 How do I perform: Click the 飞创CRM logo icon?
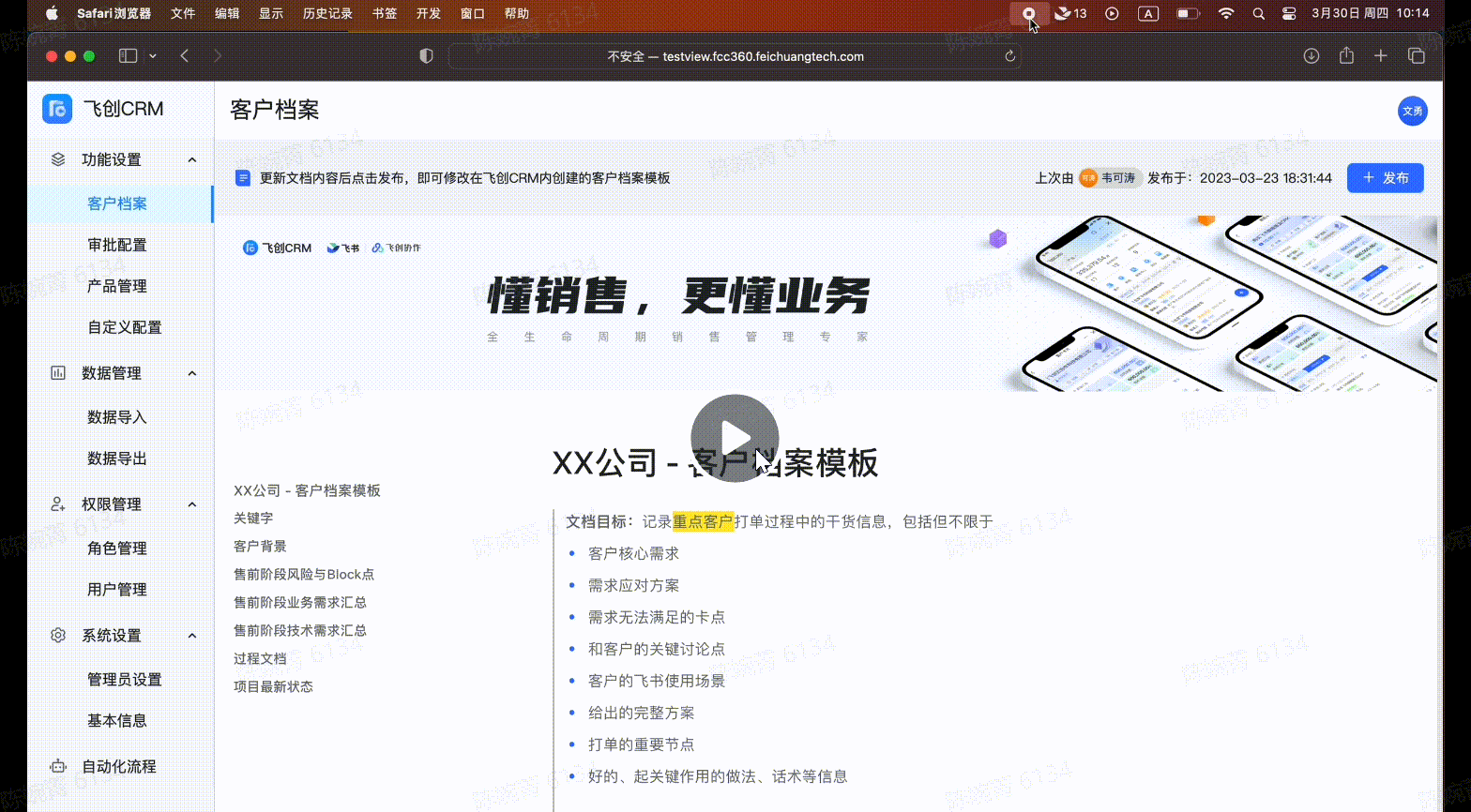tap(57, 109)
